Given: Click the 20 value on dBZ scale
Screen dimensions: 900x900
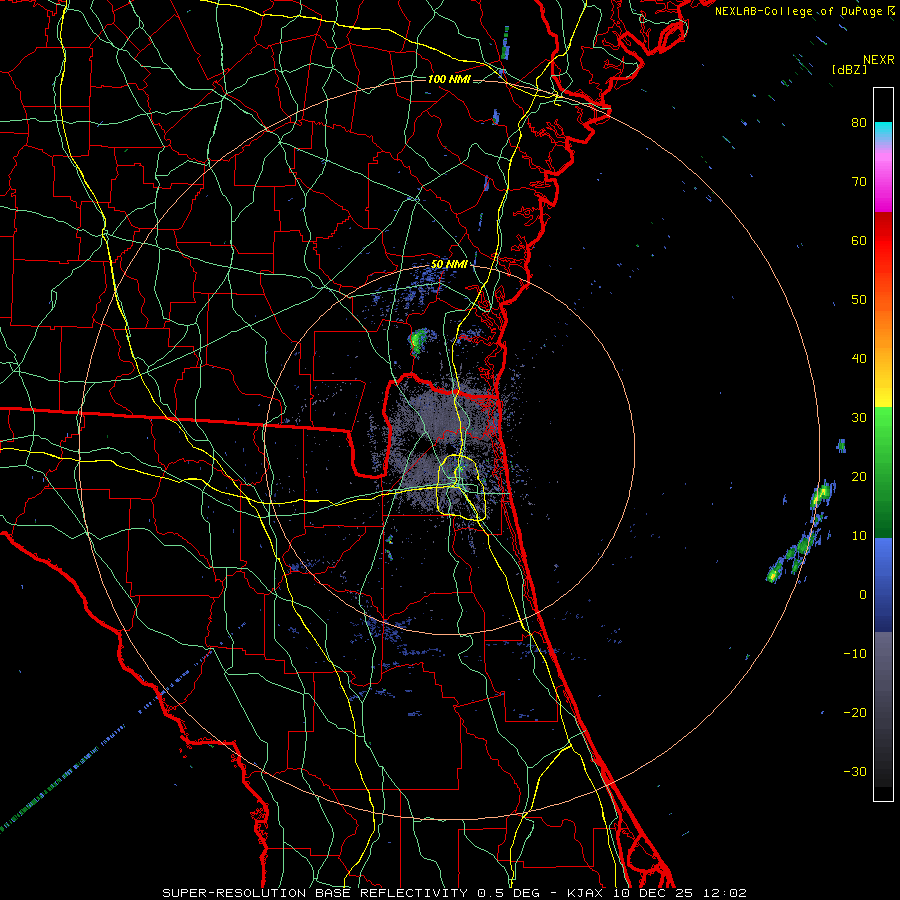Looking at the screenshot, I should [x=859, y=477].
